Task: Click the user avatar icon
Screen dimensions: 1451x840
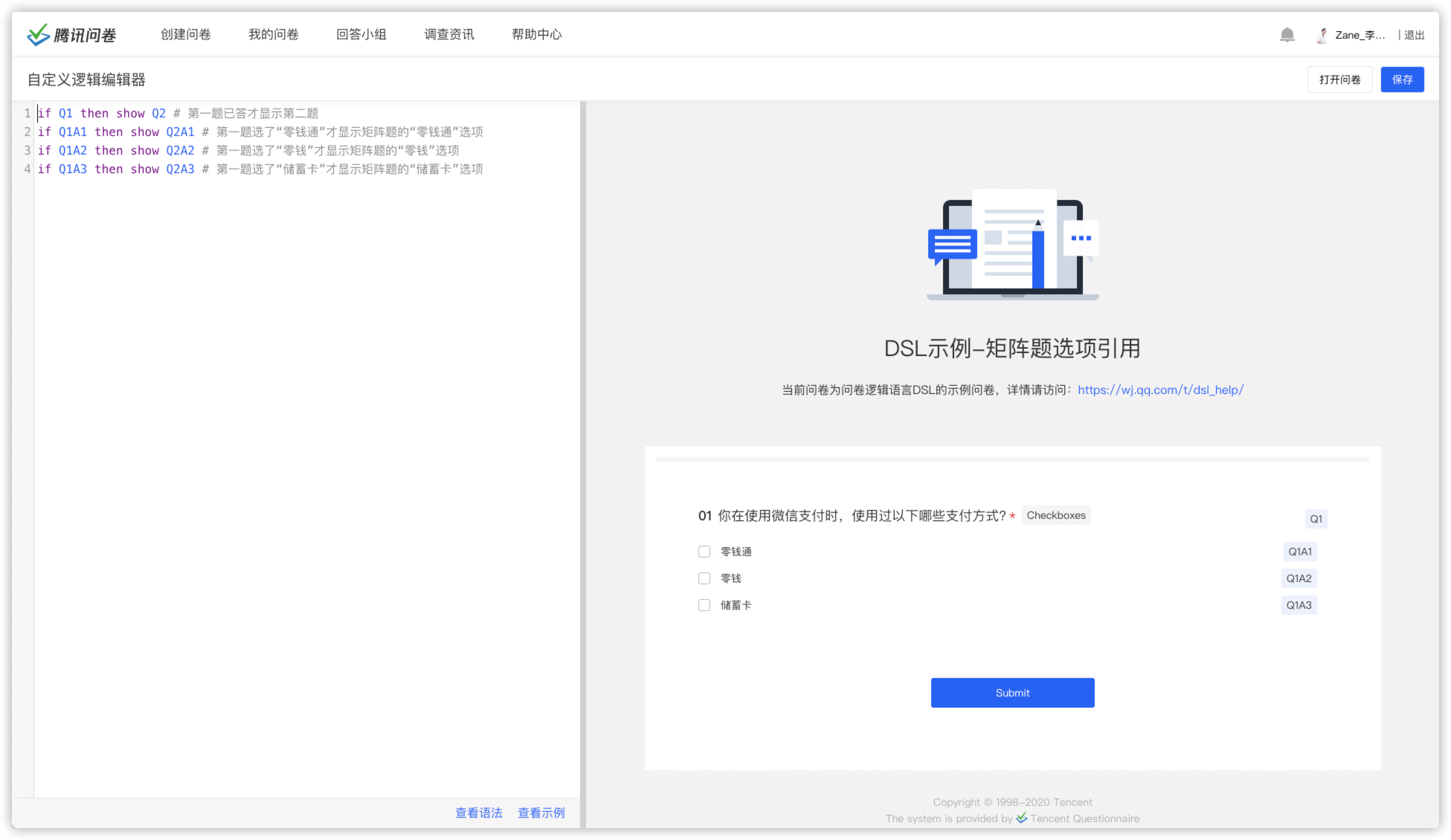Action: (x=1322, y=35)
